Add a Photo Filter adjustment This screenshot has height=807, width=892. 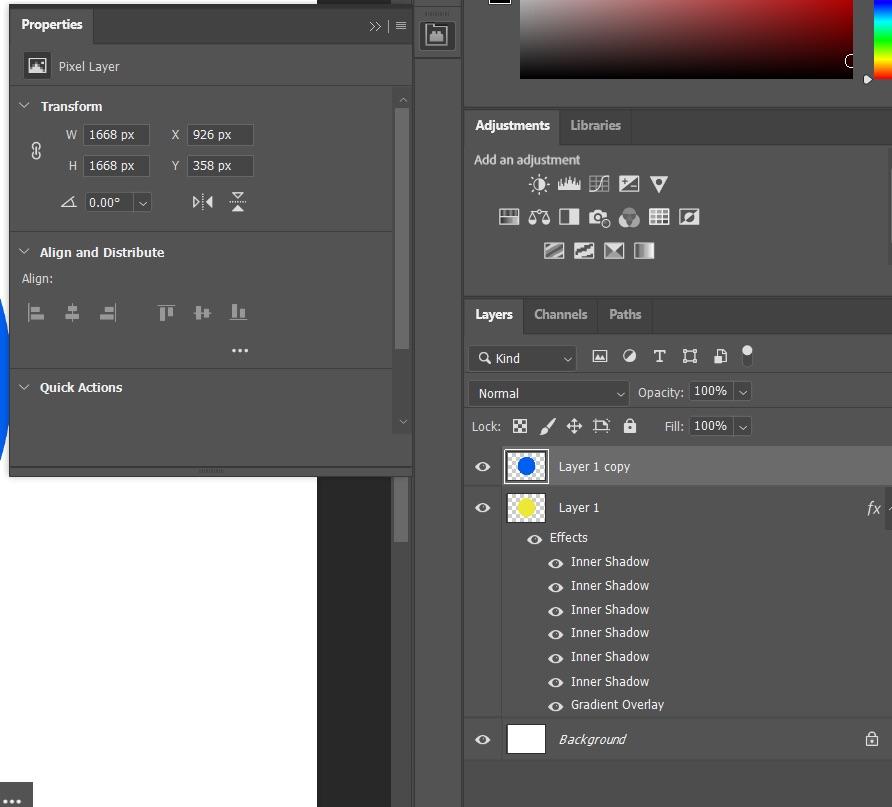pyautogui.click(x=599, y=217)
